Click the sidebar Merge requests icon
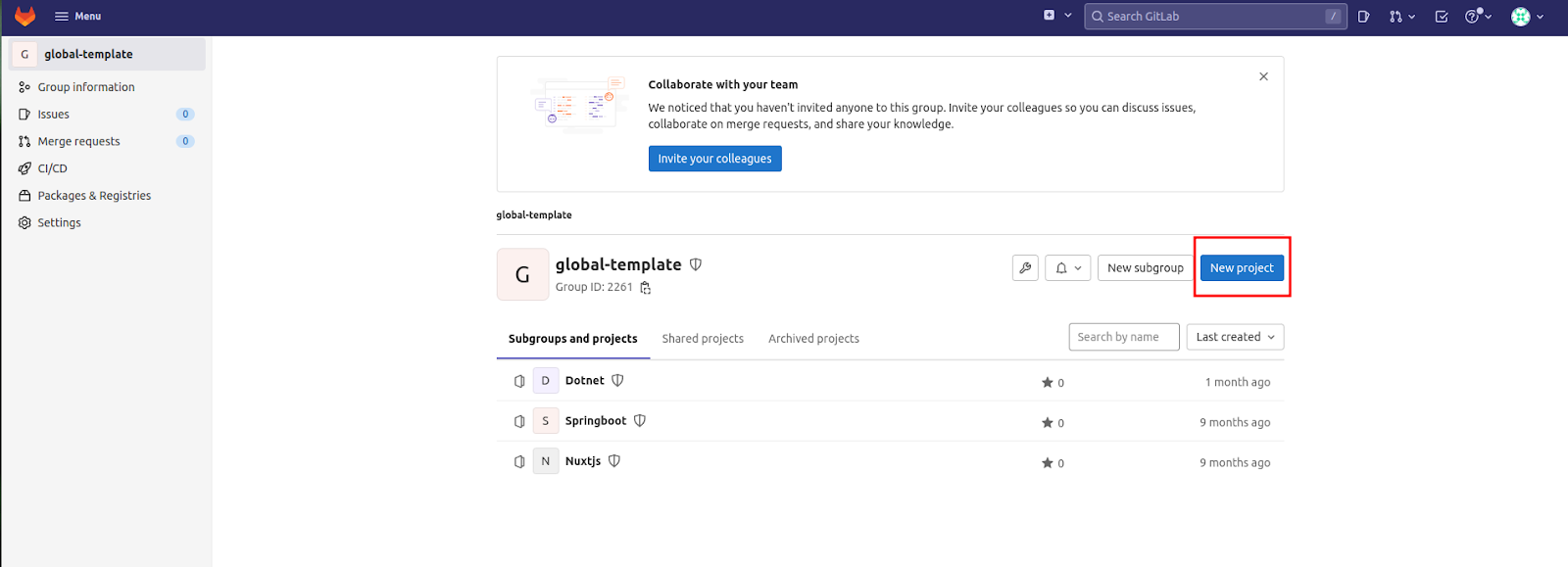Image resolution: width=1568 pixels, height=567 pixels. pyautogui.click(x=24, y=141)
